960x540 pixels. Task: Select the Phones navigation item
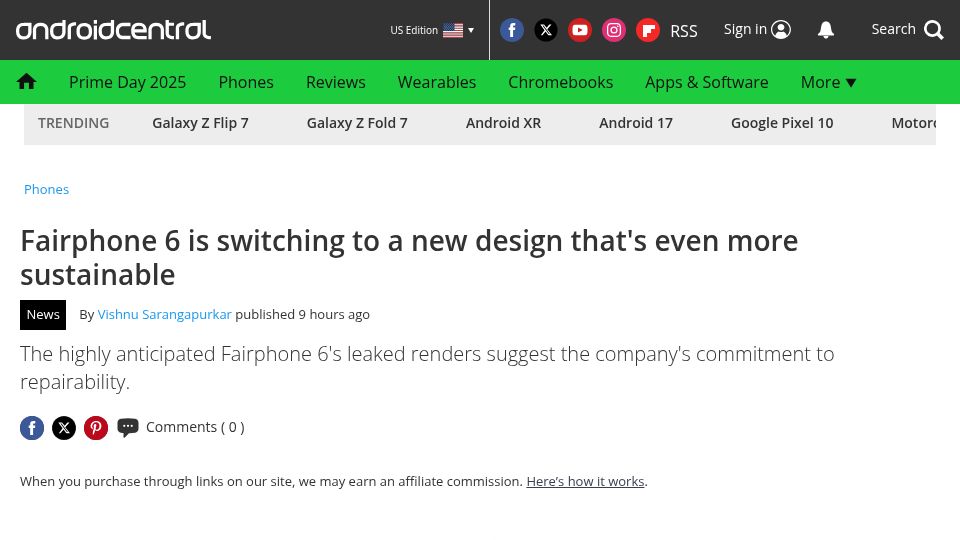246,82
